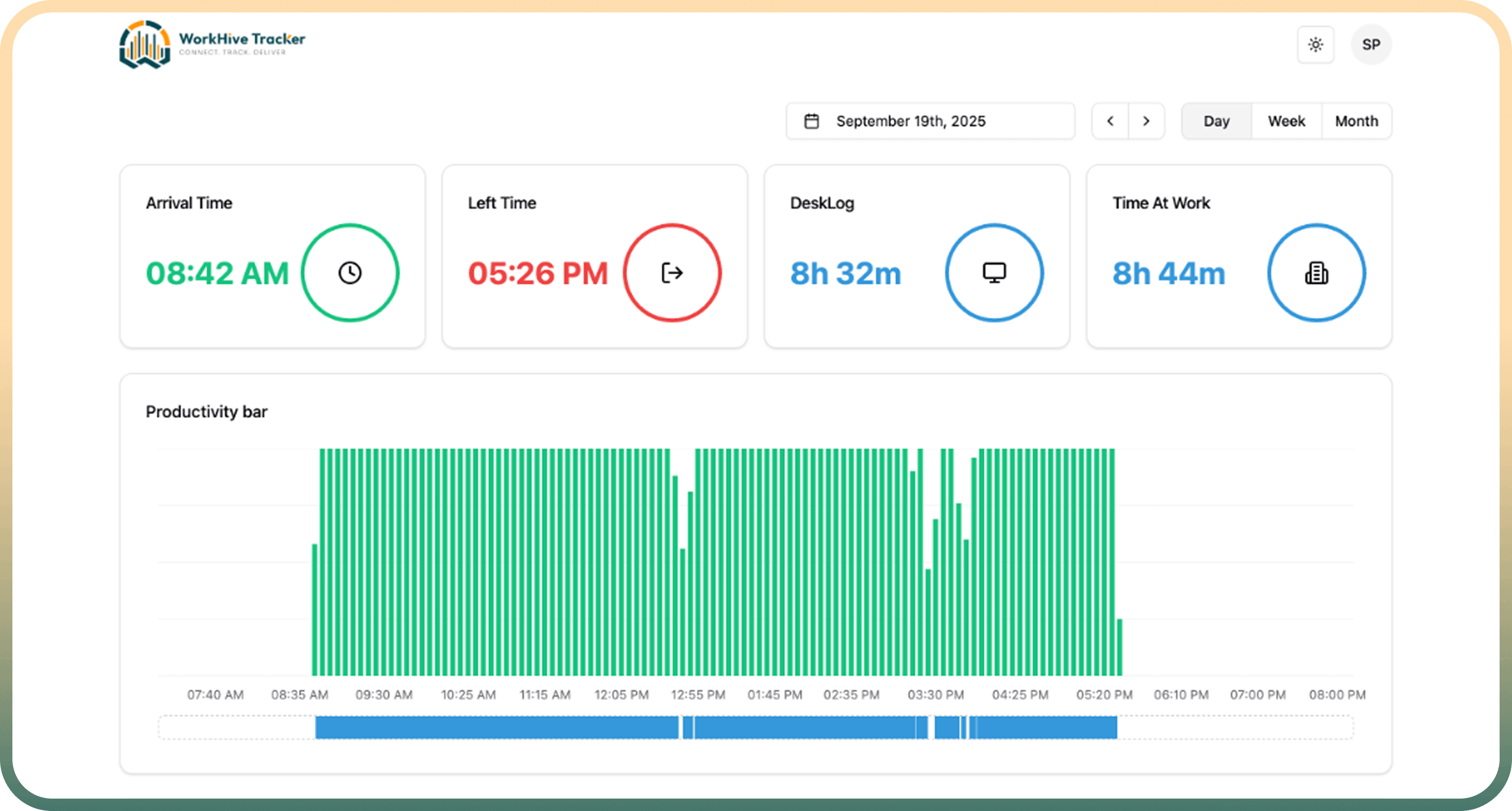Click the 08:35 AM axis label

coord(300,694)
